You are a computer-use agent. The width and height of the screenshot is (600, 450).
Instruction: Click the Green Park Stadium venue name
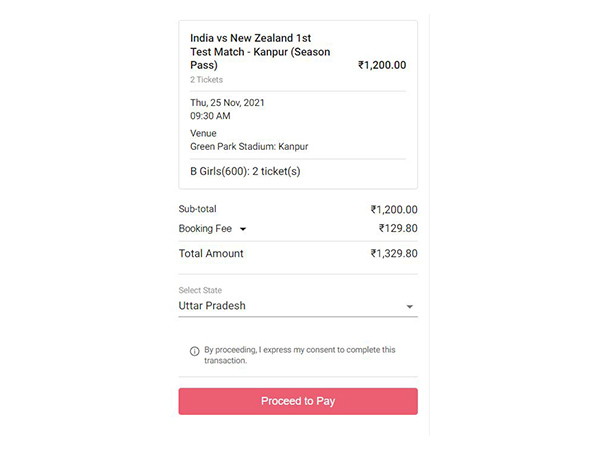(x=249, y=146)
